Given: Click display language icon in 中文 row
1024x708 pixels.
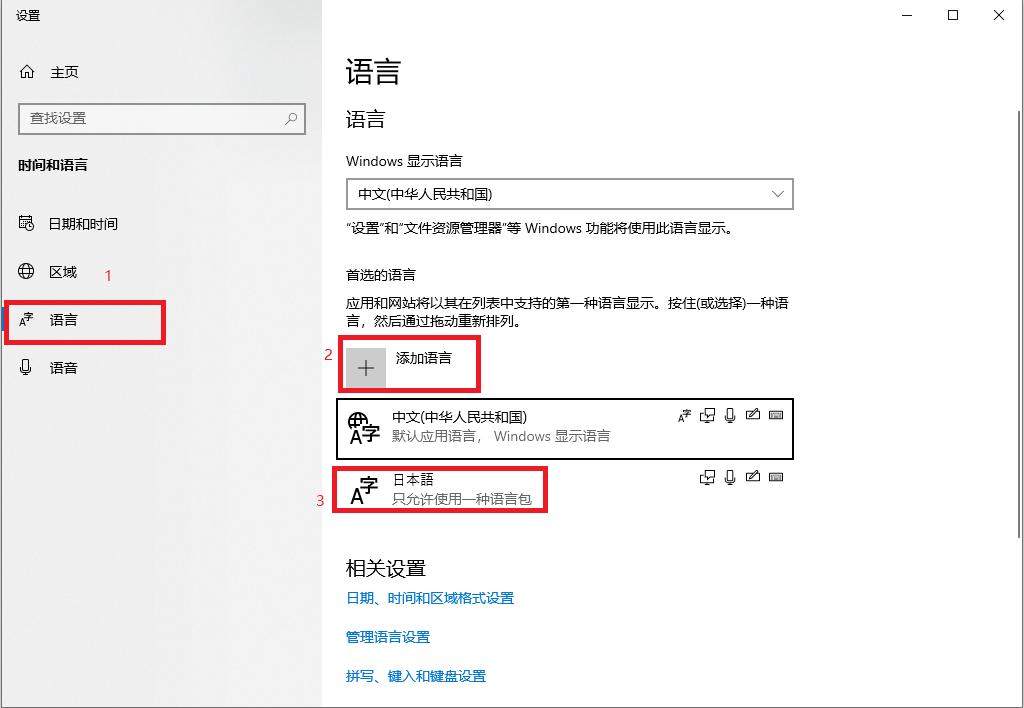Looking at the screenshot, I should [684, 415].
